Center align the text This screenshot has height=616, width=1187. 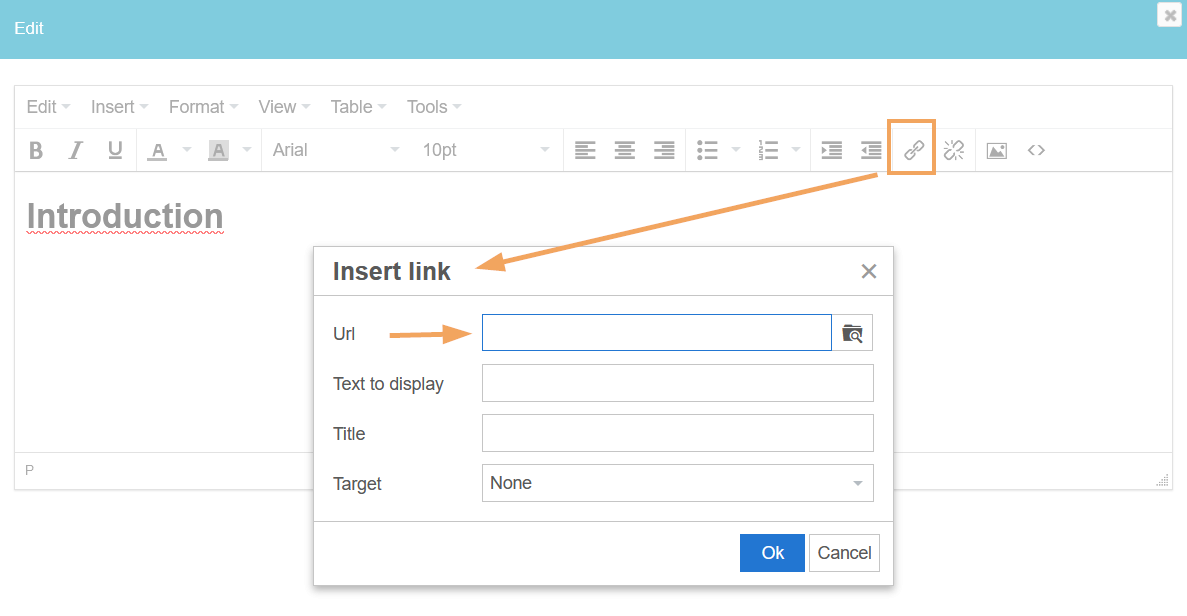pos(625,150)
